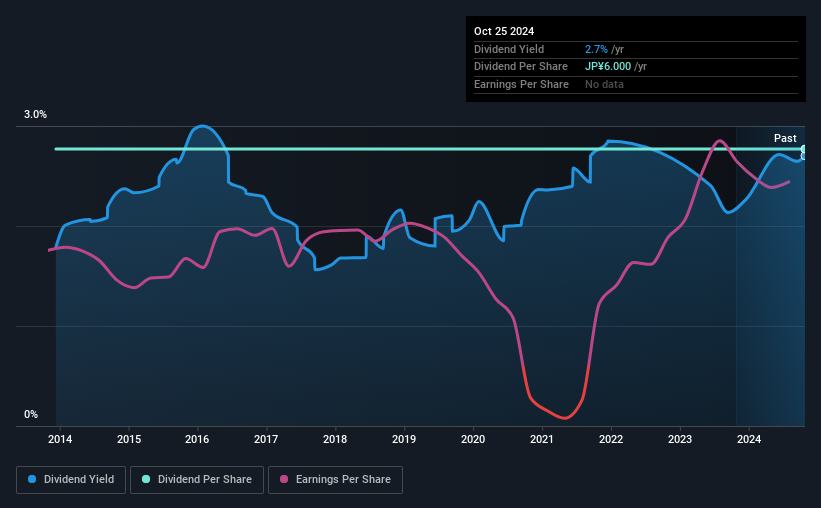Viewport: 821px width, 508px height.
Task: Click the 2015 x-axis label
Action: (x=129, y=439)
